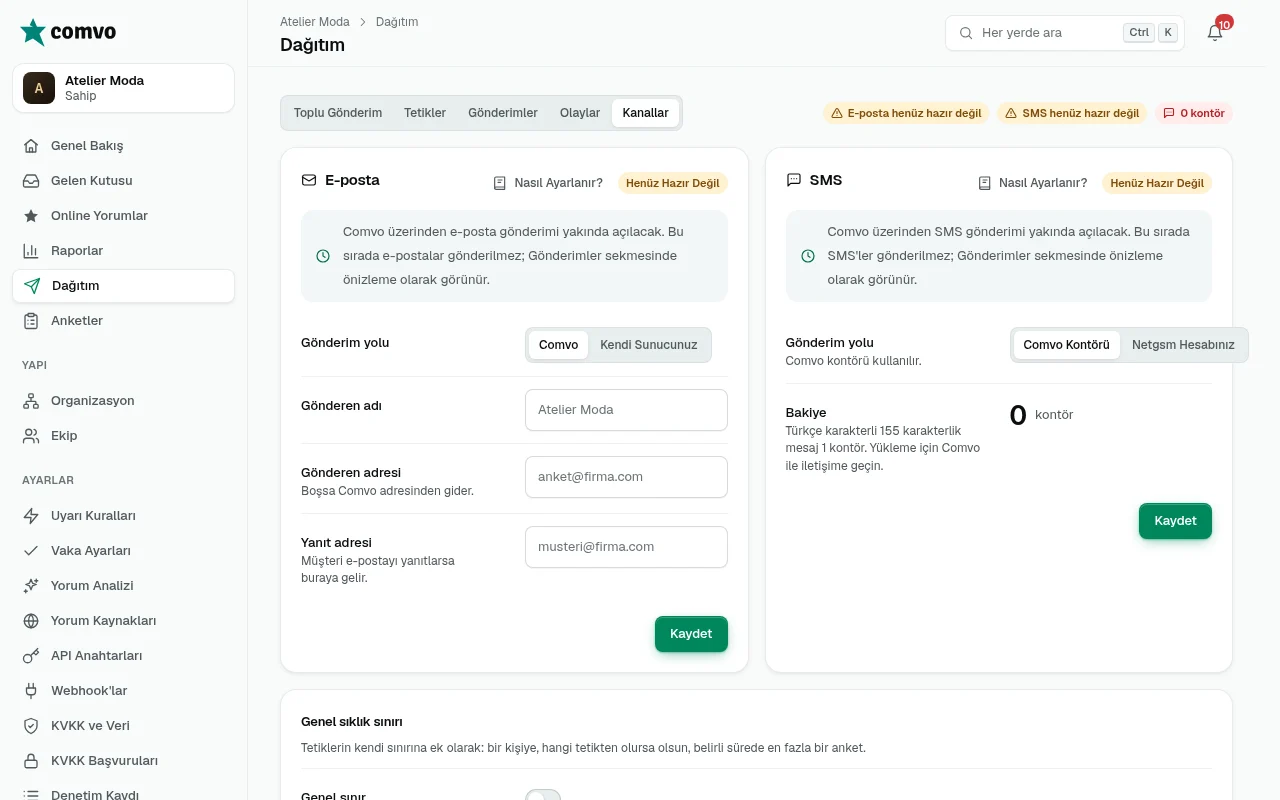Click the KVKK Başvuruları lock icon
This screenshot has height=800, width=1280.
31,761
